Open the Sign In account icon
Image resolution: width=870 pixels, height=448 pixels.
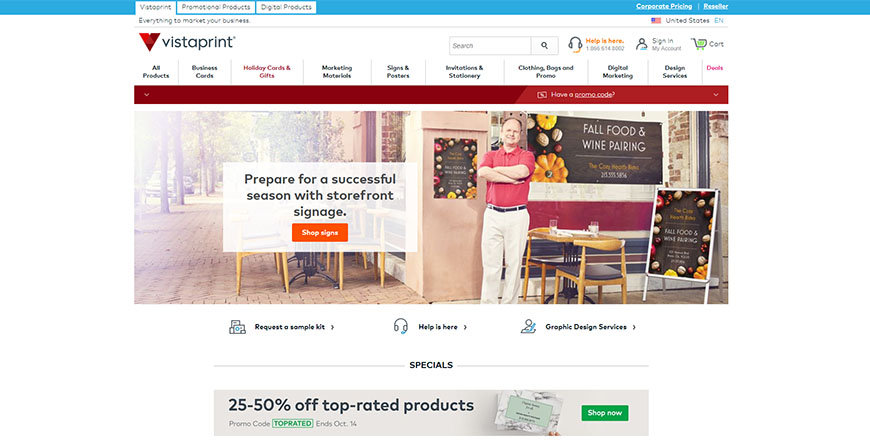pos(642,44)
